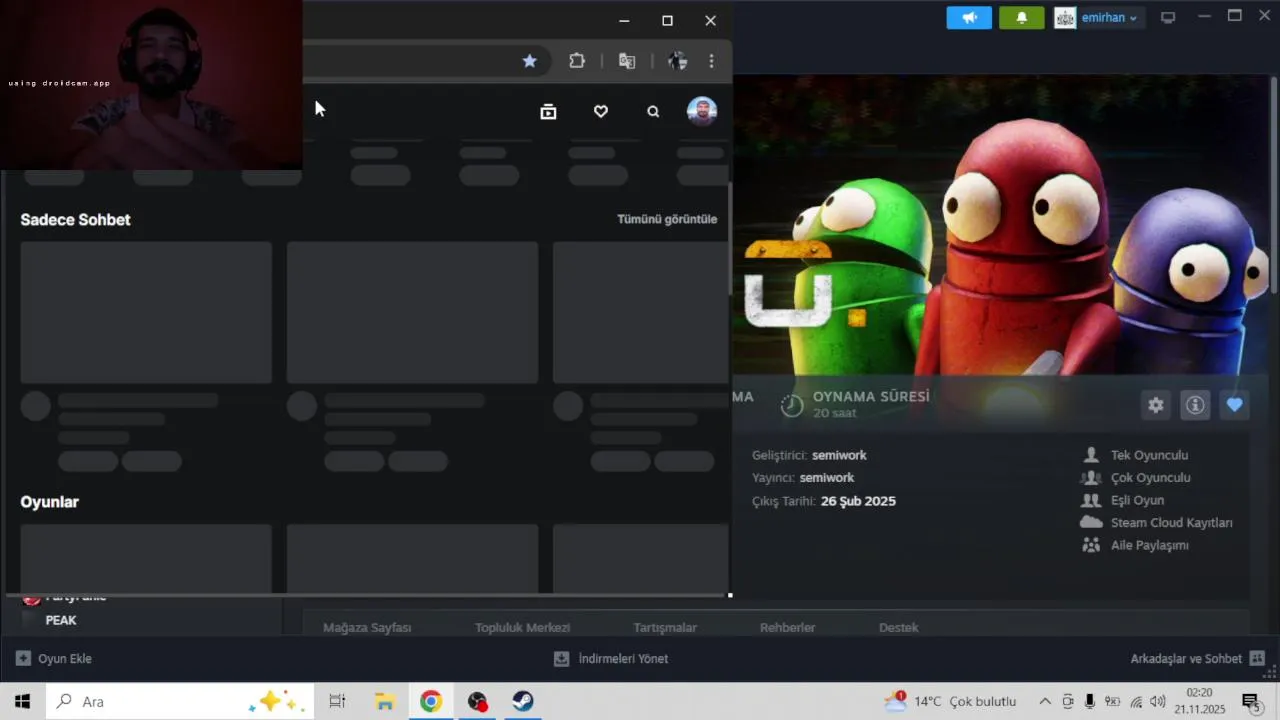Click the Google Translate extension icon
This screenshot has height=720, width=1280.
click(x=627, y=61)
